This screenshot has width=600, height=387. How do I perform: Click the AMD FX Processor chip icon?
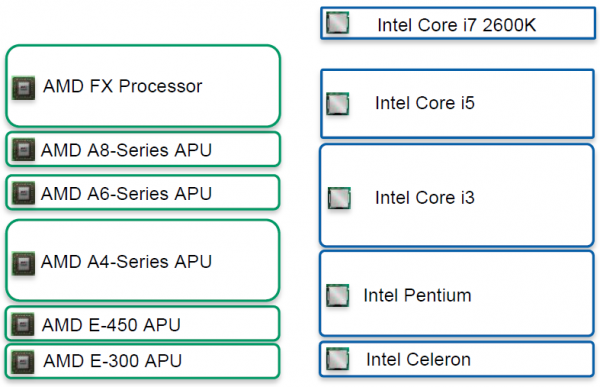point(23,88)
